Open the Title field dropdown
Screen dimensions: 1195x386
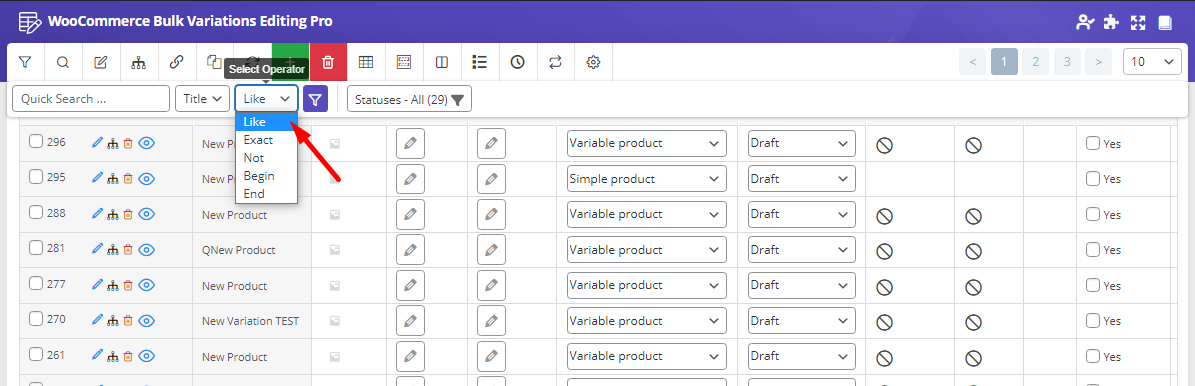[x=203, y=98]
